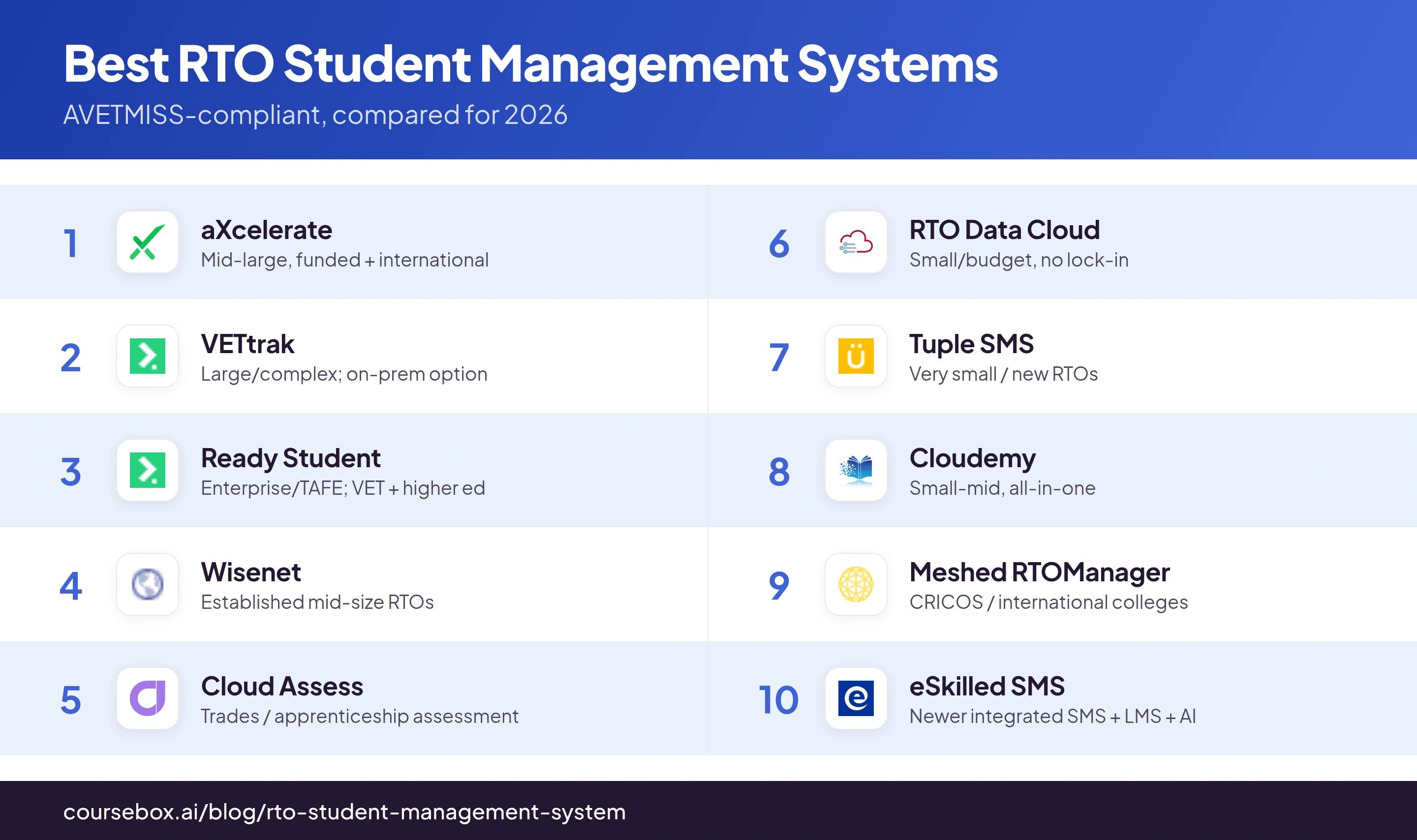Click the aXcelerate green X logo icon
The width and height of the screenshot is (1417, 840).
pyautogui.click(x=147, y=242)
